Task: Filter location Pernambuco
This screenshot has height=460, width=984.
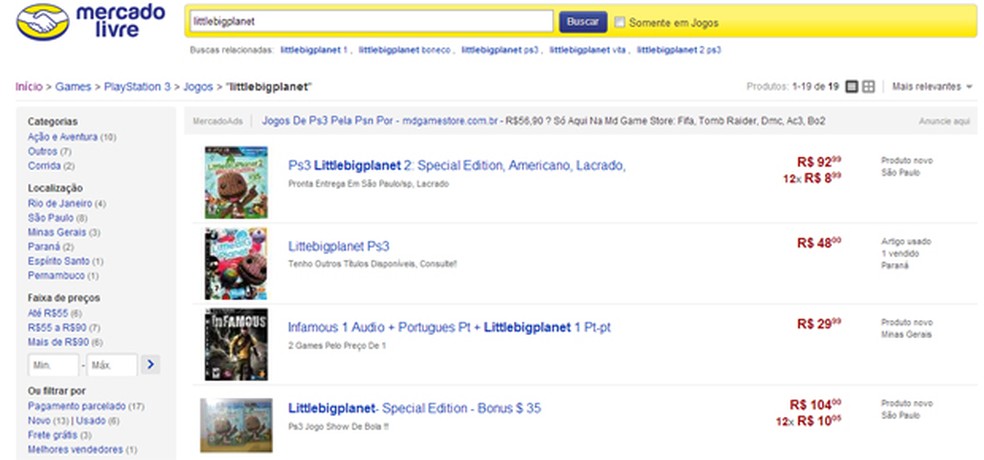Action: [x=56, y=275]
